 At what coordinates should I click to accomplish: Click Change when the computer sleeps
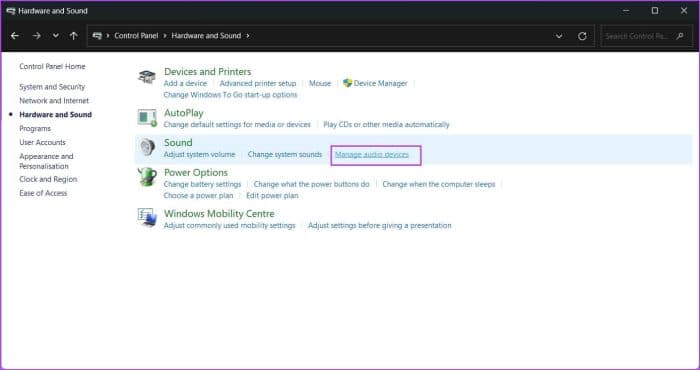pyautogui.click(x=439, y=184)
